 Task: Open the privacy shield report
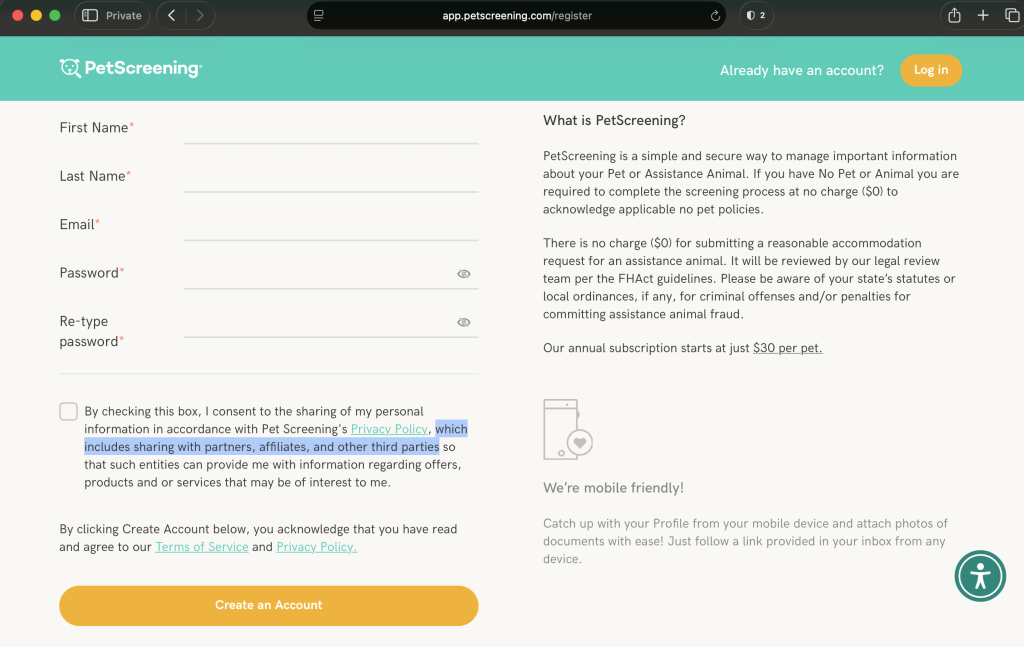[757, 15]
